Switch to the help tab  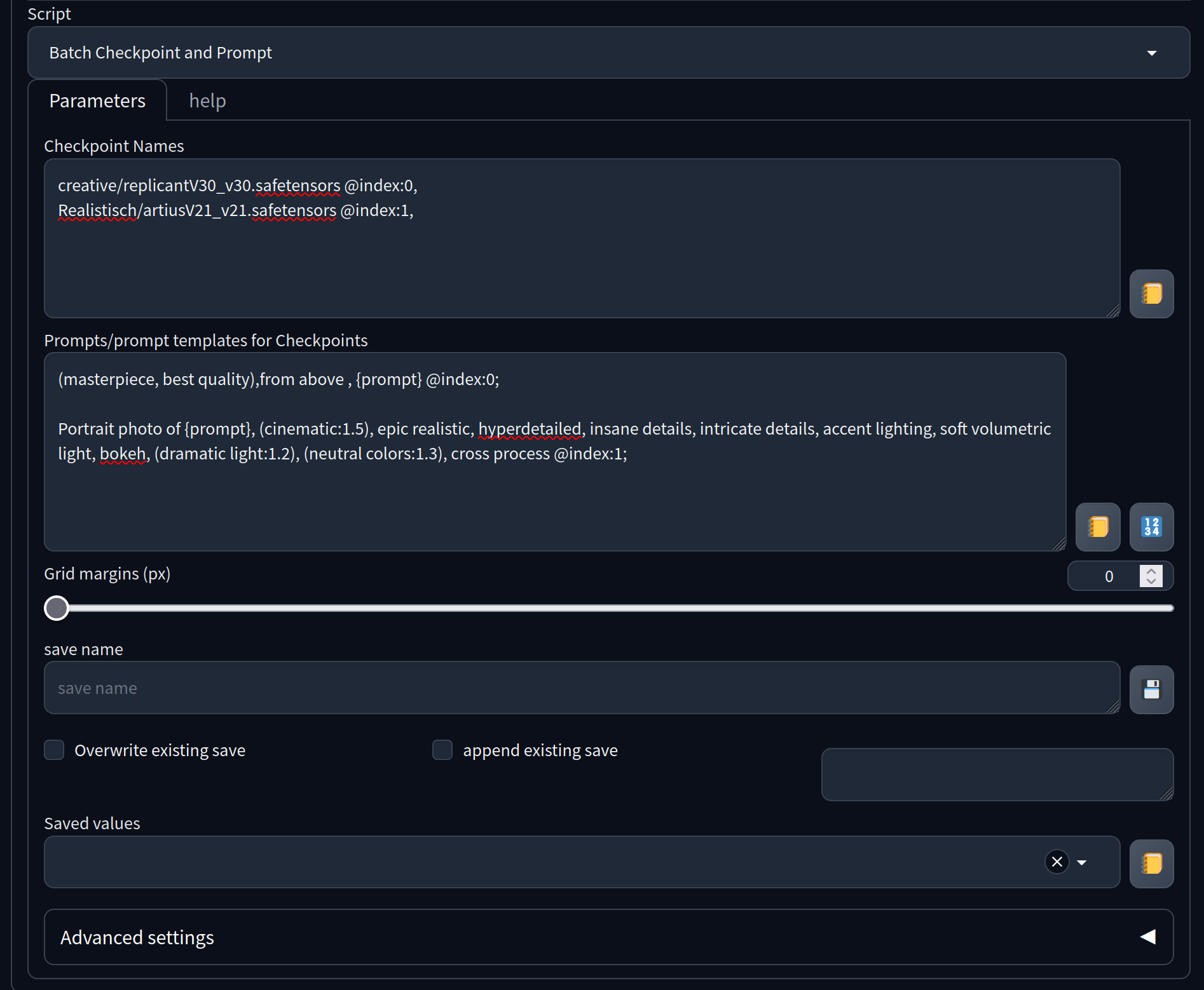pyautogui.click(x=207, y=100)
